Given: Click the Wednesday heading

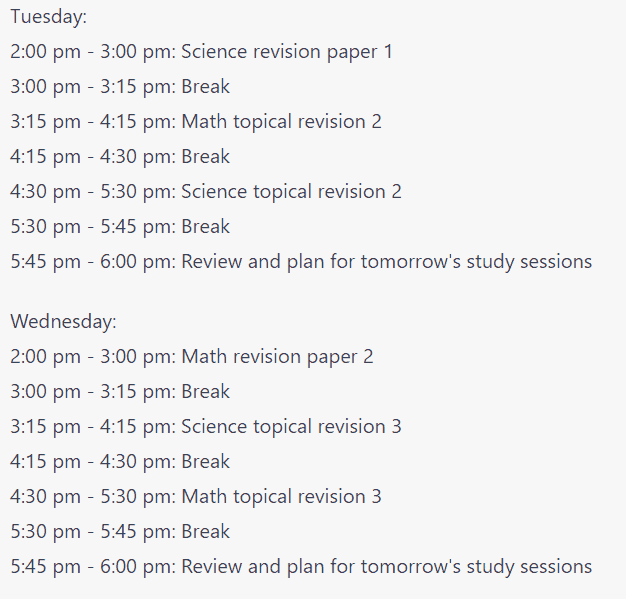Looking at the screenshot, I should tap(63, 322).
